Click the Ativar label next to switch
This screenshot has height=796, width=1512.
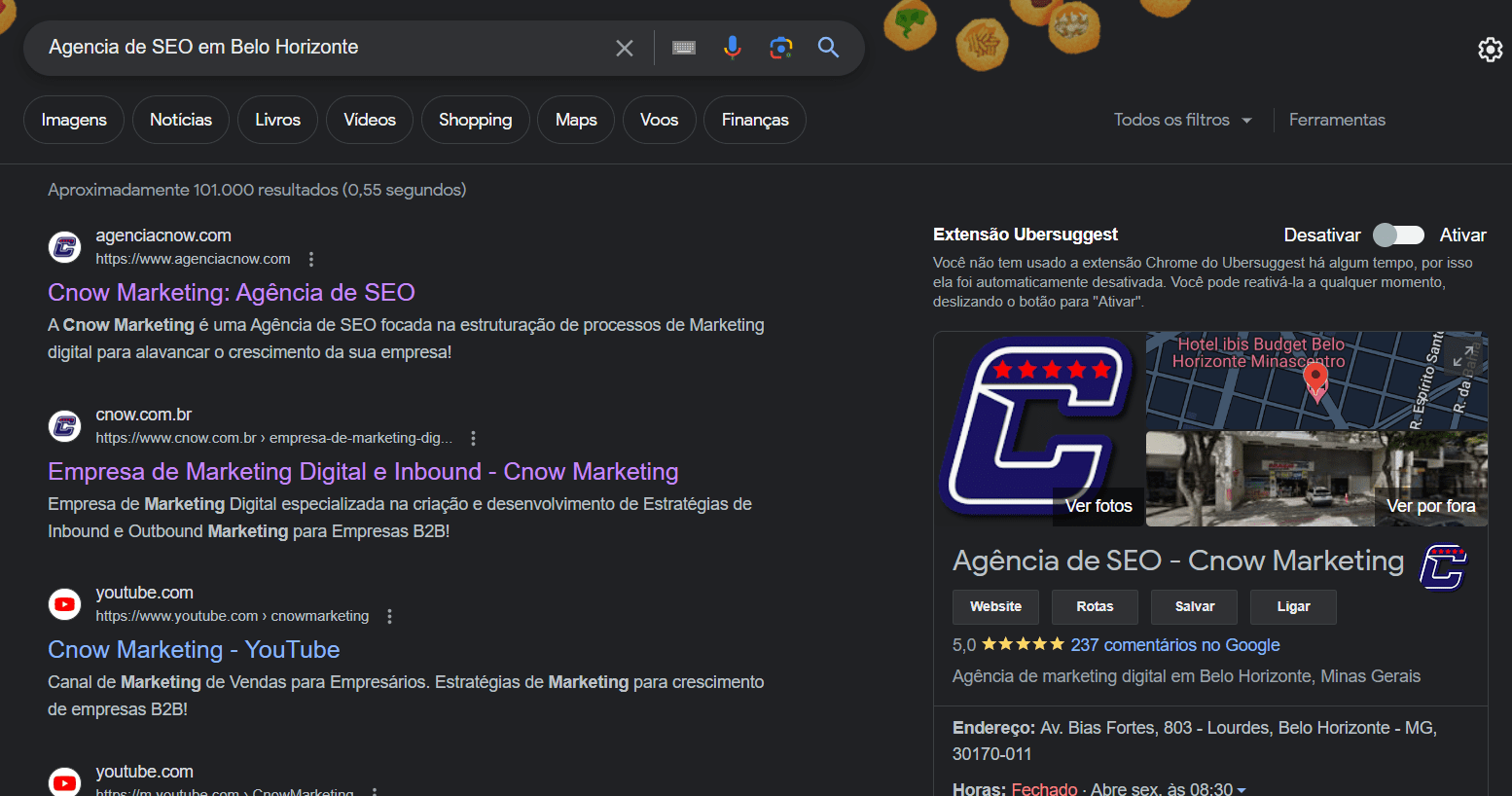click(1462, 235)
